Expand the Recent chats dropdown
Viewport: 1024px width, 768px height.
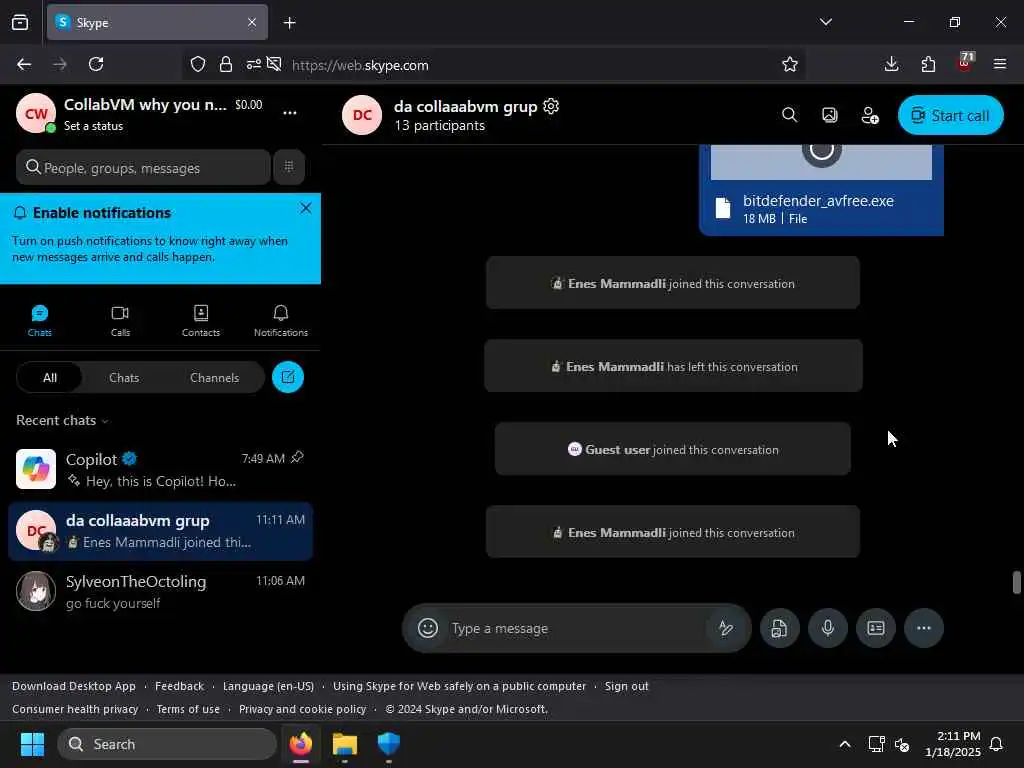pyautogui.click(x=63, y=421)
